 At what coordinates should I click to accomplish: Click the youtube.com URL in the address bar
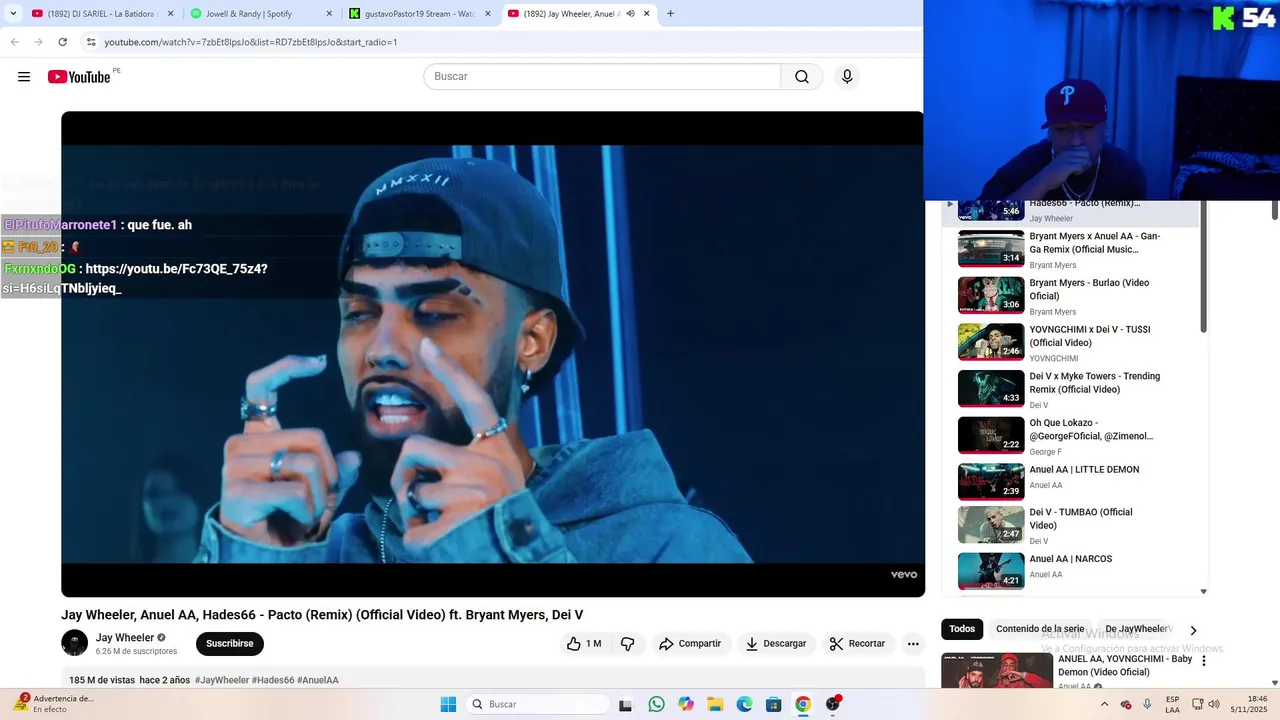pyautogui.click(x=251, y=42)
